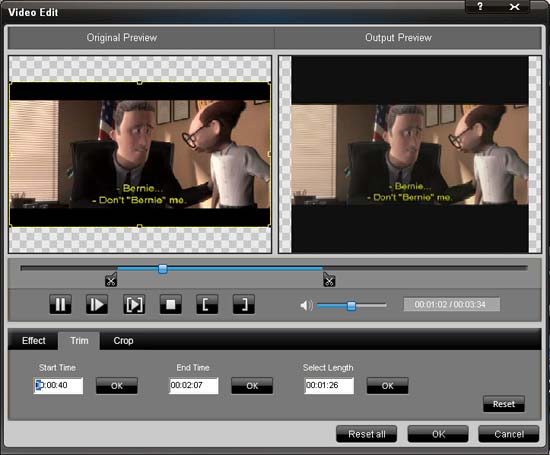The image size is (550, 455).
Task: Select the Trim tab
Action: coord(79,341)
